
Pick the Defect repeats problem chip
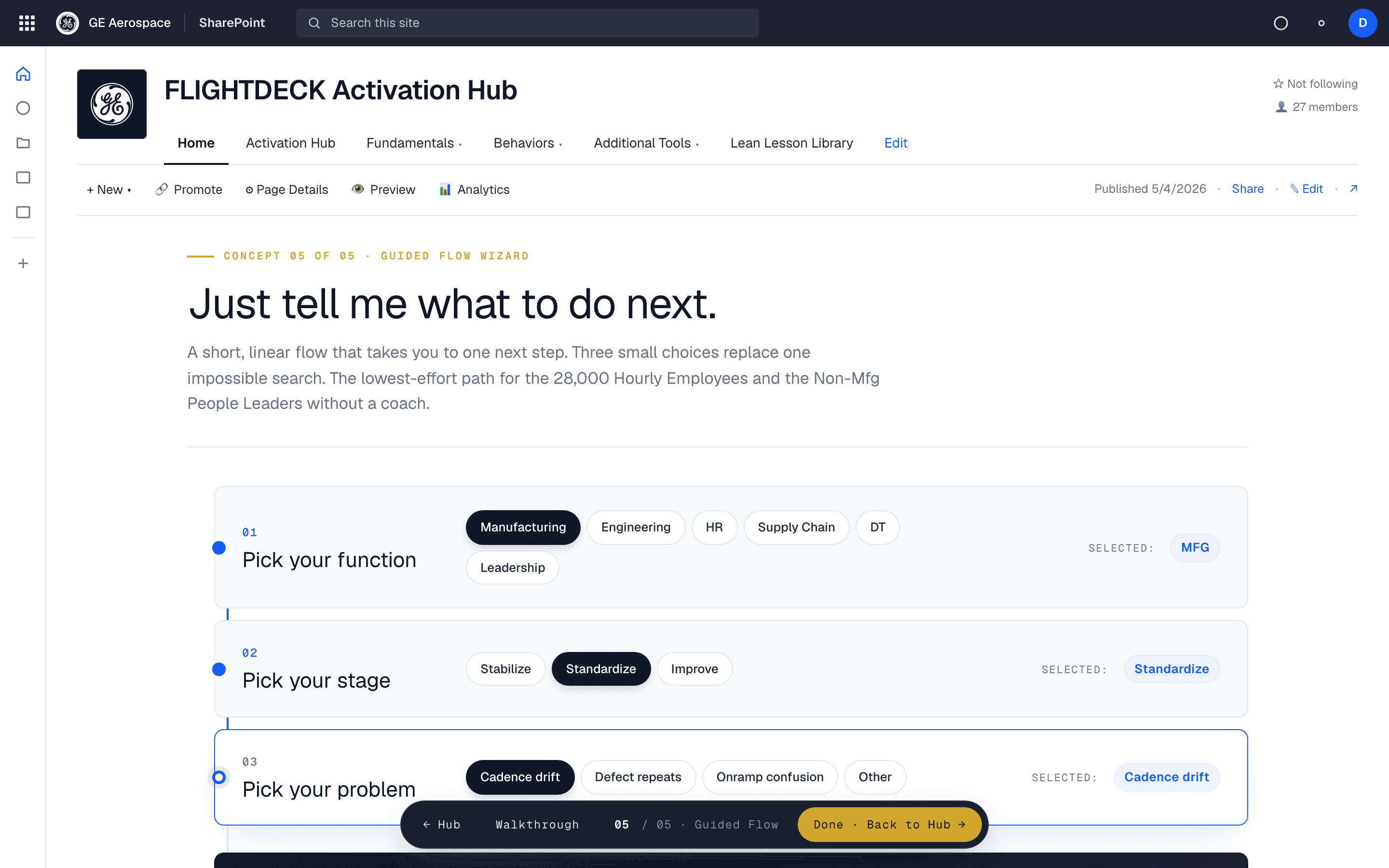click(x=638, y=777)
